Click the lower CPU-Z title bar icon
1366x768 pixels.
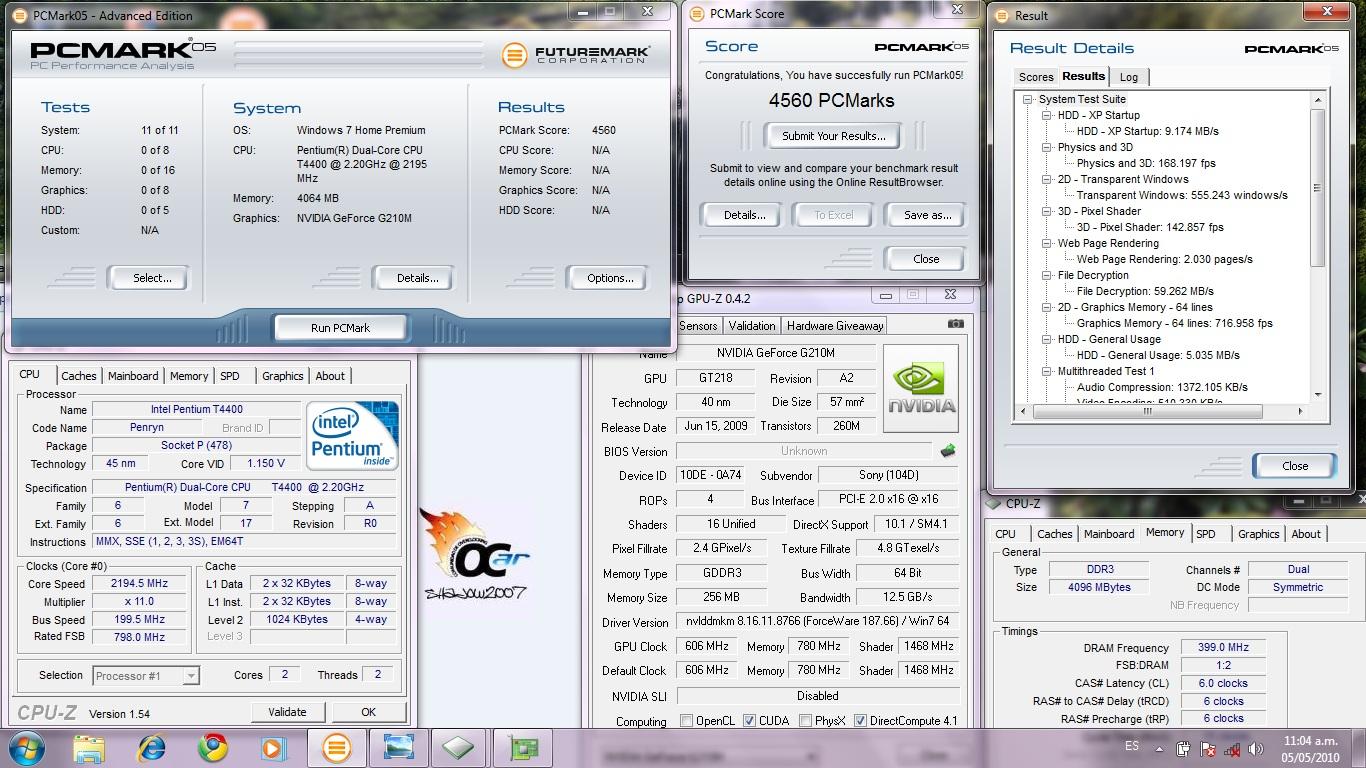[994, 504]
